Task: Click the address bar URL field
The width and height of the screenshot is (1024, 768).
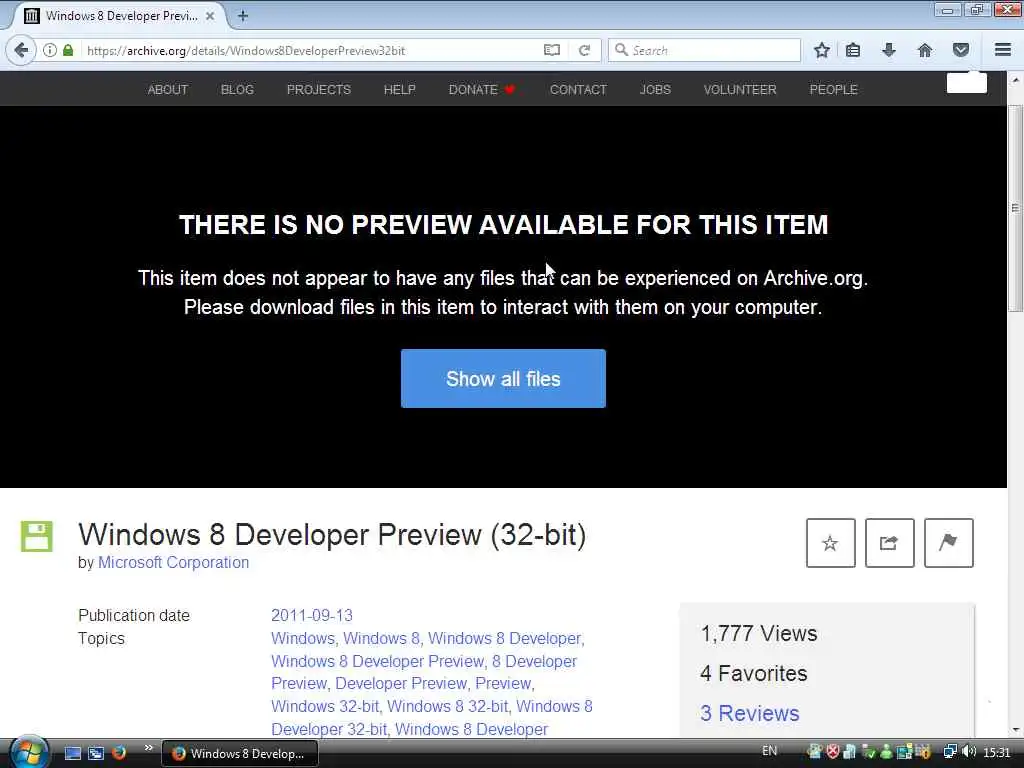Action: pyautogui.click(x=307, y=50)
